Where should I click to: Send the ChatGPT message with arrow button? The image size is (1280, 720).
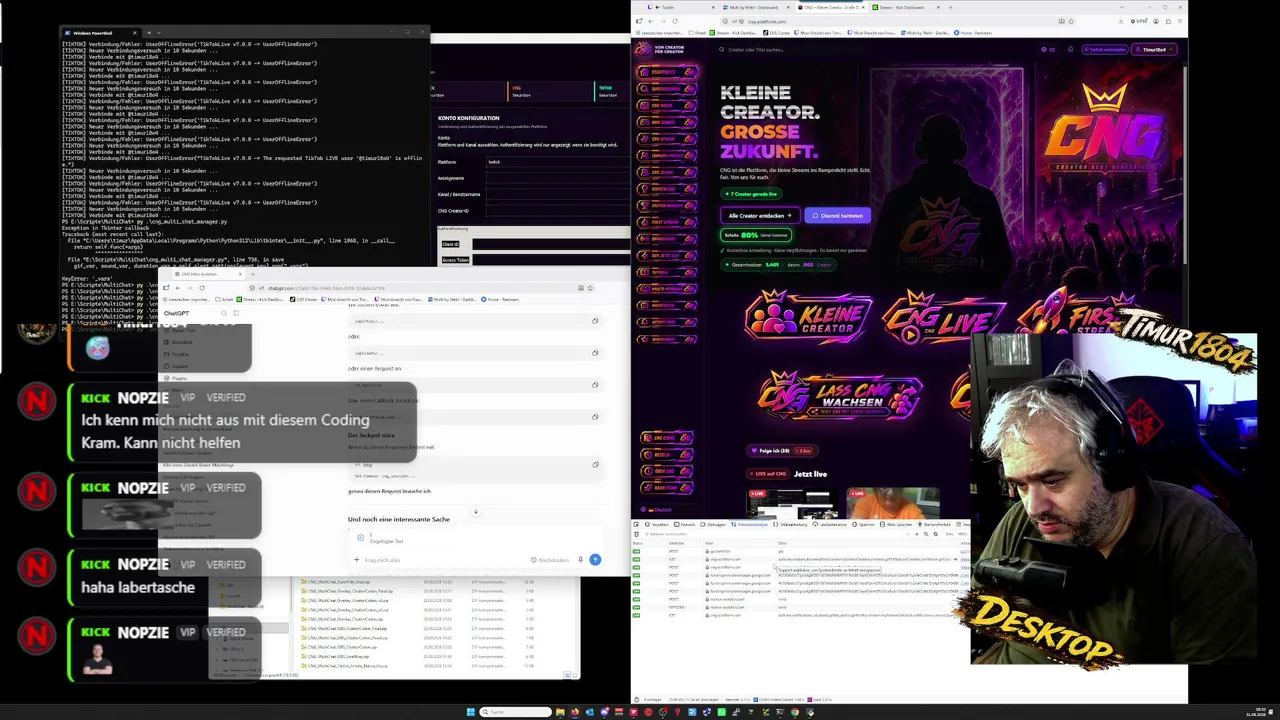pyautogui.click(x=595, y=560)
